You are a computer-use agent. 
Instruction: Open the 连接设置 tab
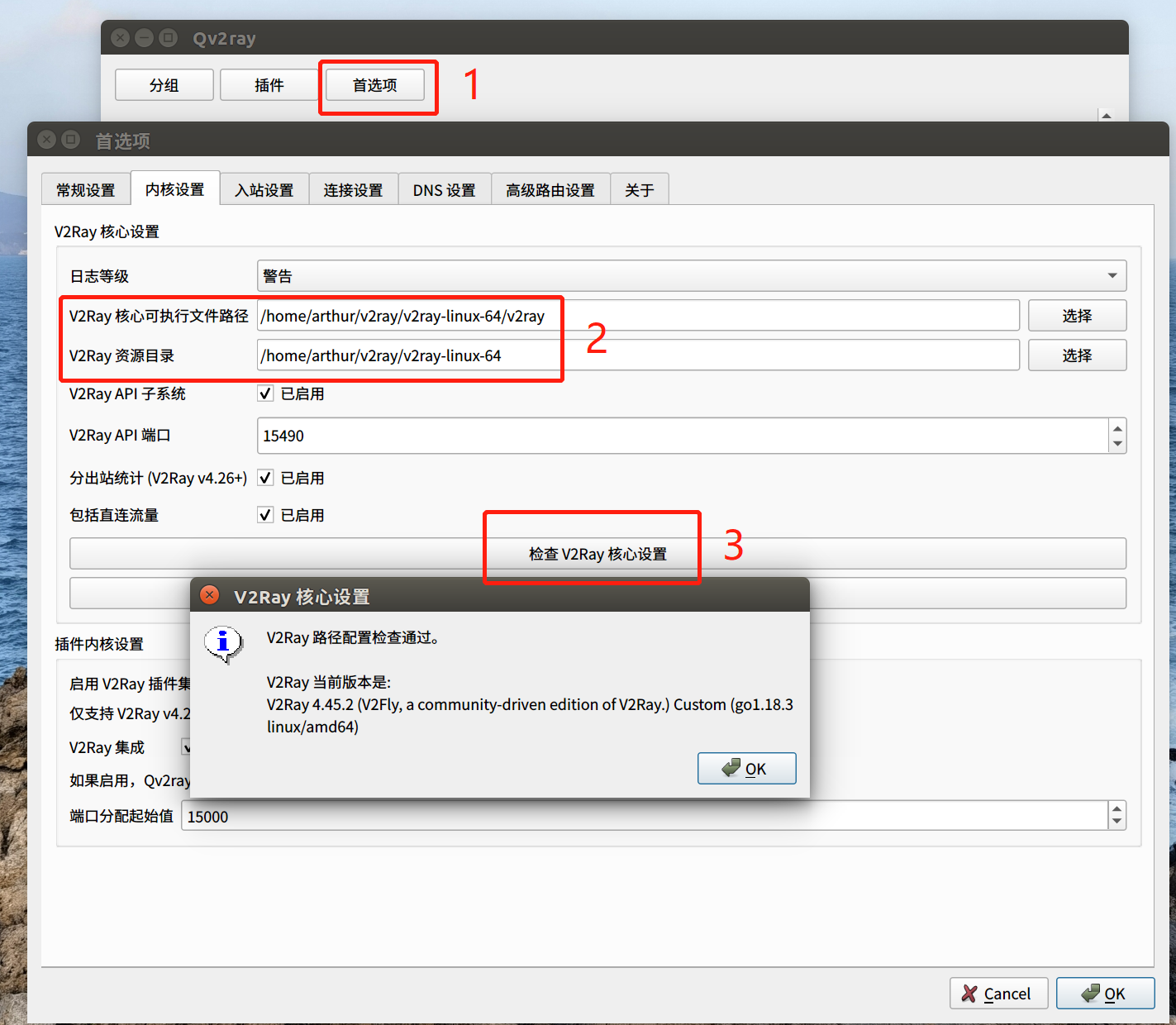point(354,189)
